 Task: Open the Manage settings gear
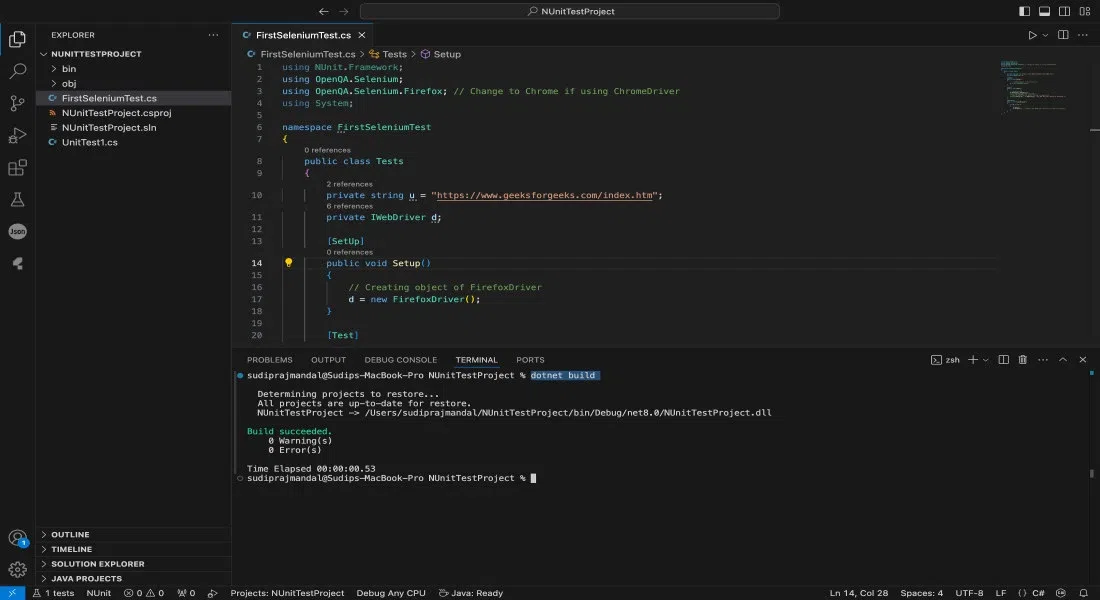point(17,569)
